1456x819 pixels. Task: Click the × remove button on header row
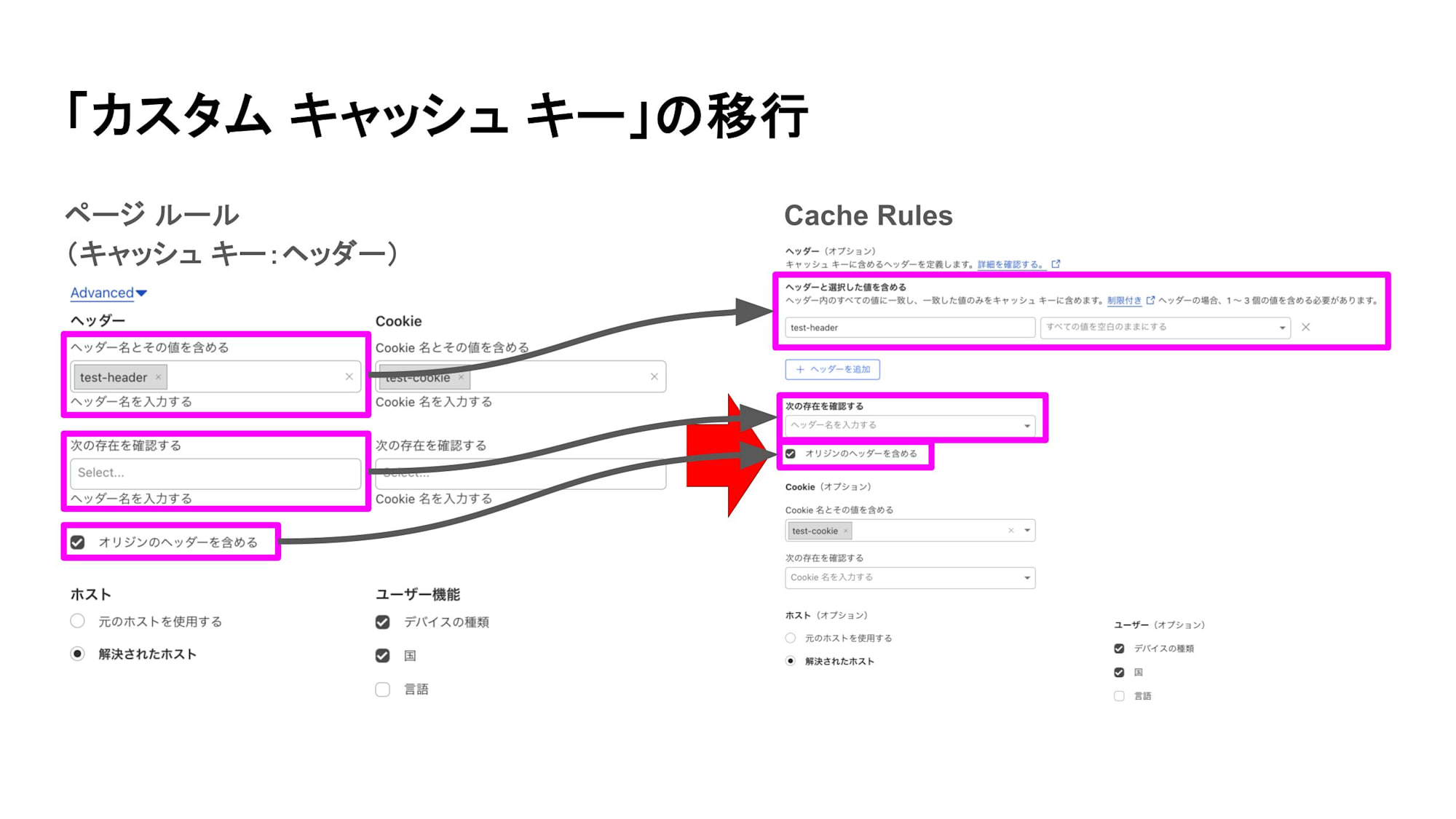1305,326
